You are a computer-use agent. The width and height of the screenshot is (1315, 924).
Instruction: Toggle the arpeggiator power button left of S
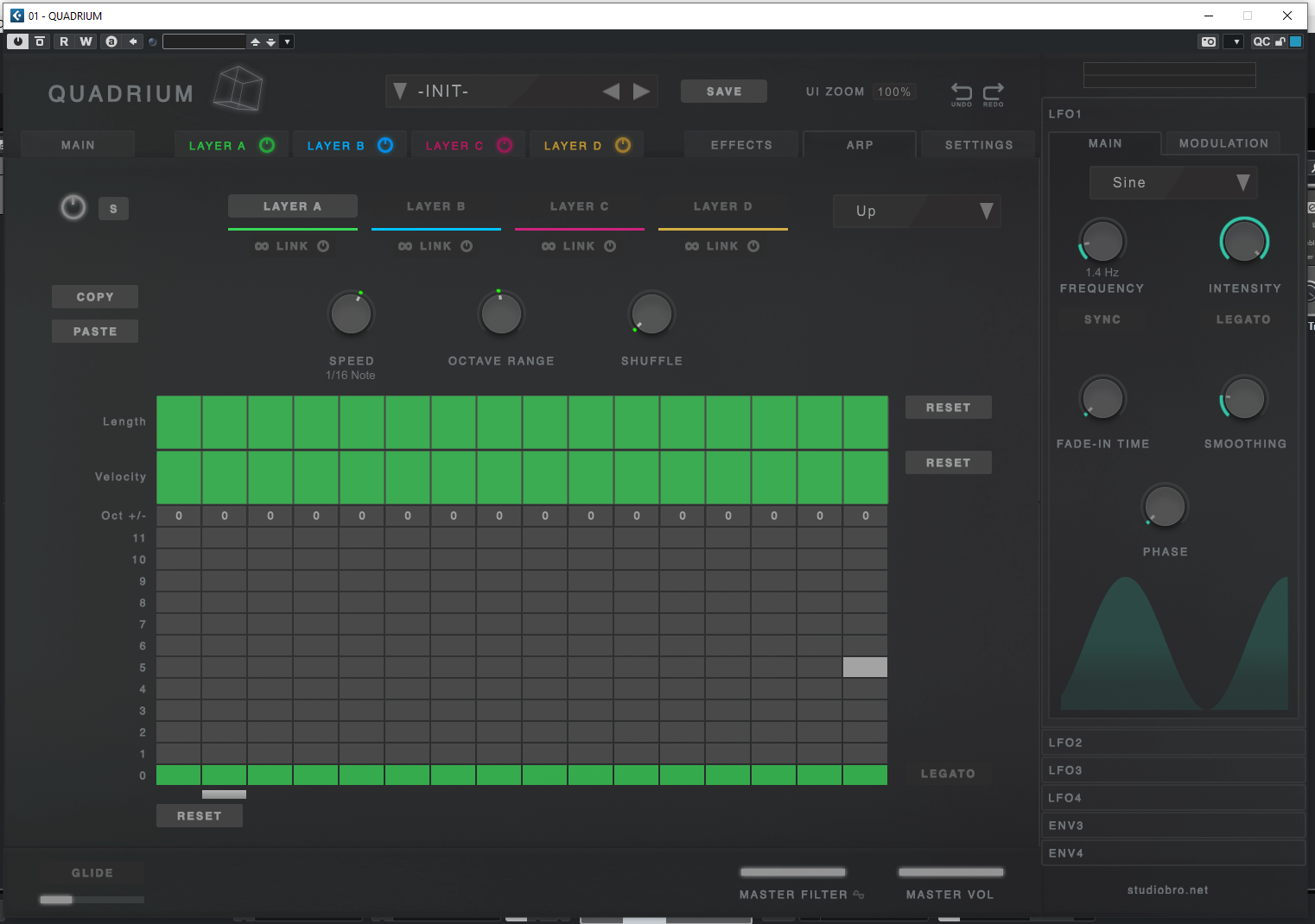[x=73, y=207]
